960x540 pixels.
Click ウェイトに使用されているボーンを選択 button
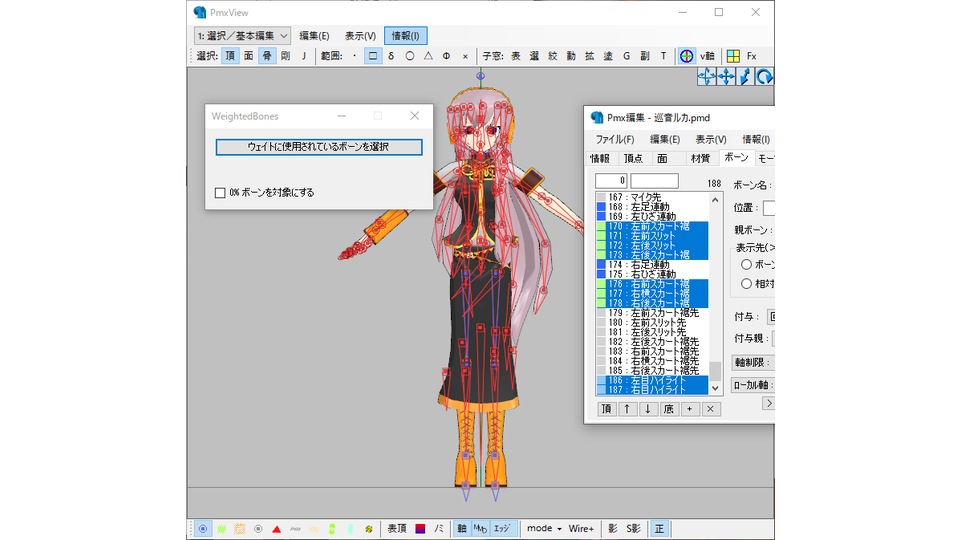319,147
